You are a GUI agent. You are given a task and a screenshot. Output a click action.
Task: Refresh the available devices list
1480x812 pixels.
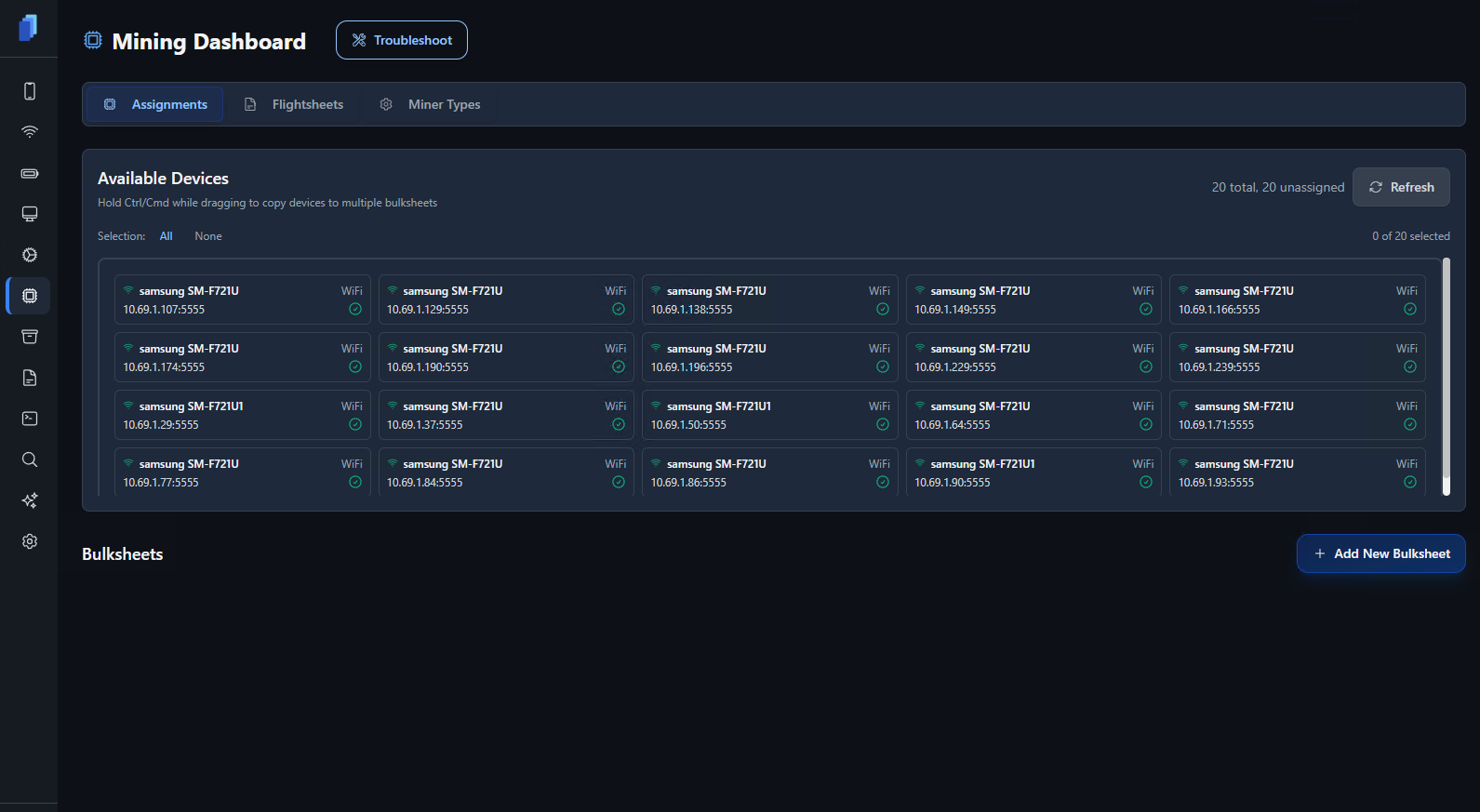coord(1401,187)
